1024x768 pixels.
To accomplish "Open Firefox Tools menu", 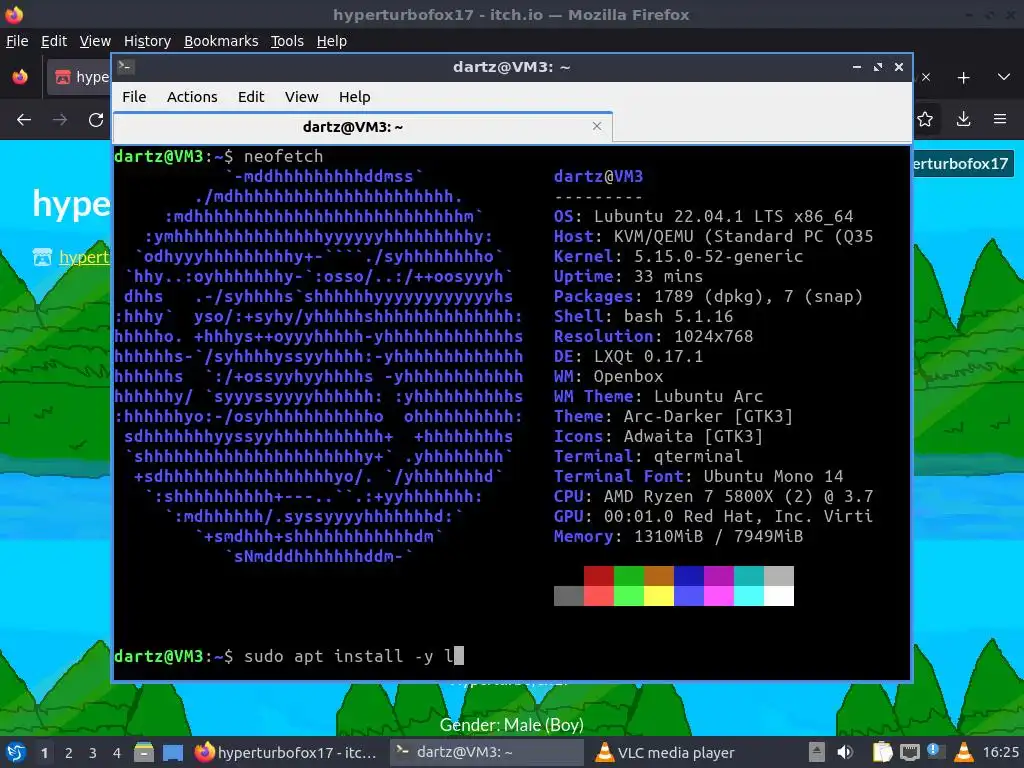I will (x=287, y=41).
